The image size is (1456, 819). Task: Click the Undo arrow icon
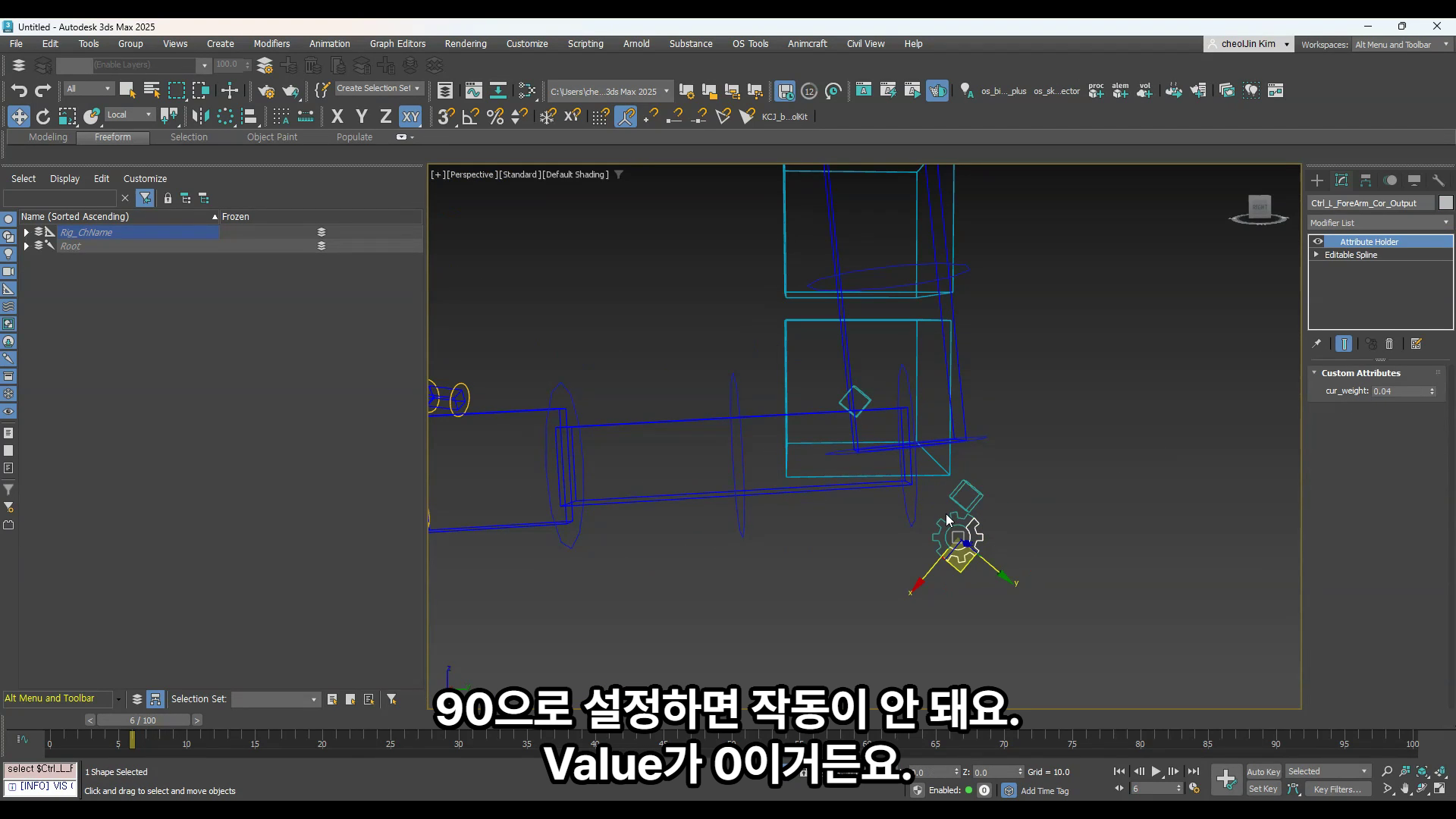(x=19, y=91)
